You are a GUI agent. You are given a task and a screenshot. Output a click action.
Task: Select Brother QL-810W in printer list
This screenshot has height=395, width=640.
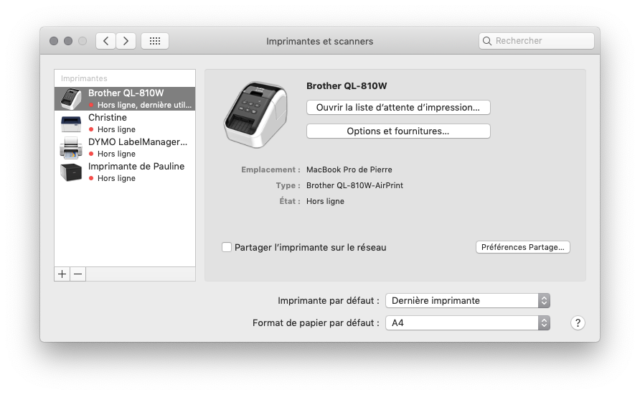125,98
